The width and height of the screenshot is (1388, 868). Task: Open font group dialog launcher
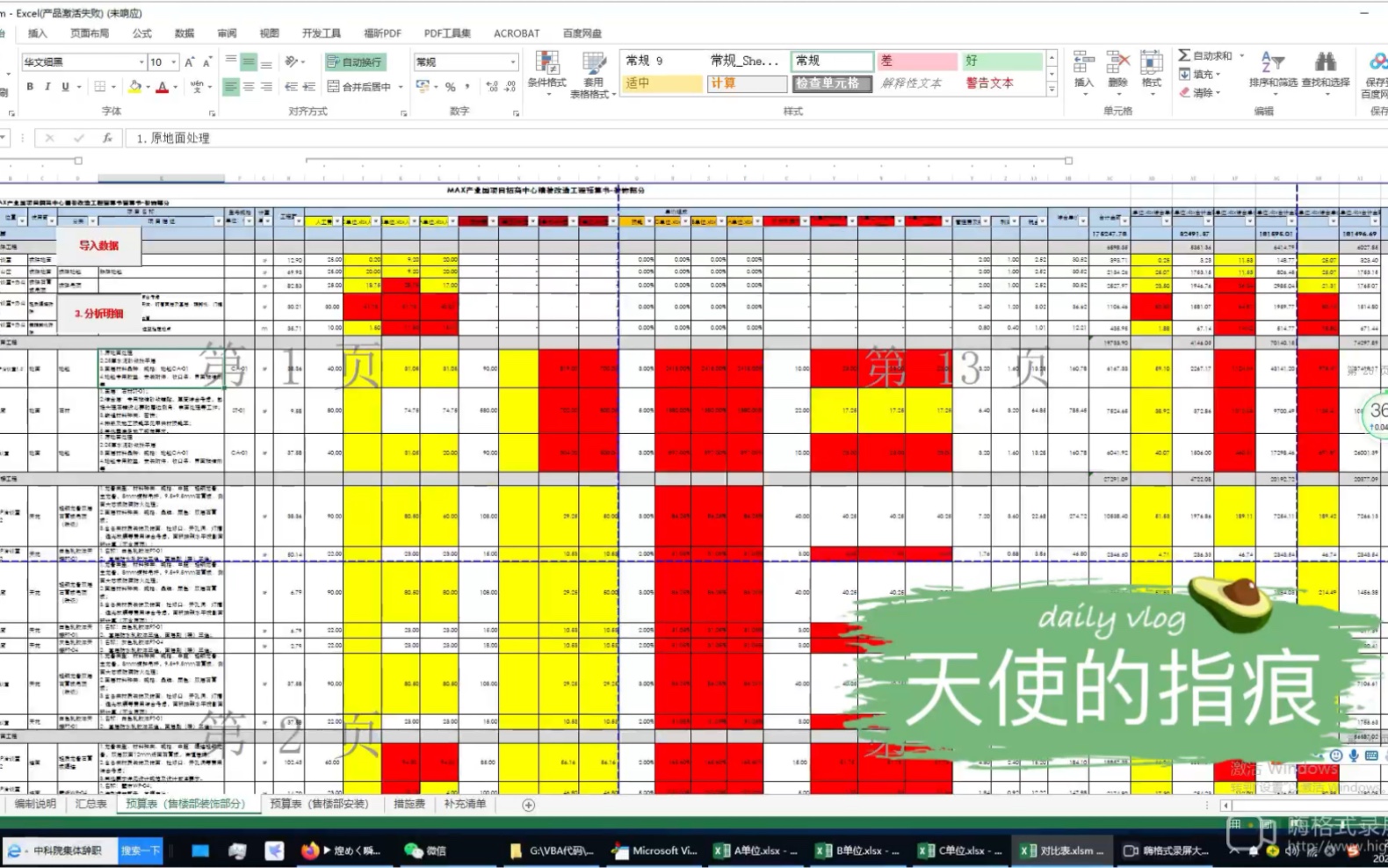pos(212,113)
